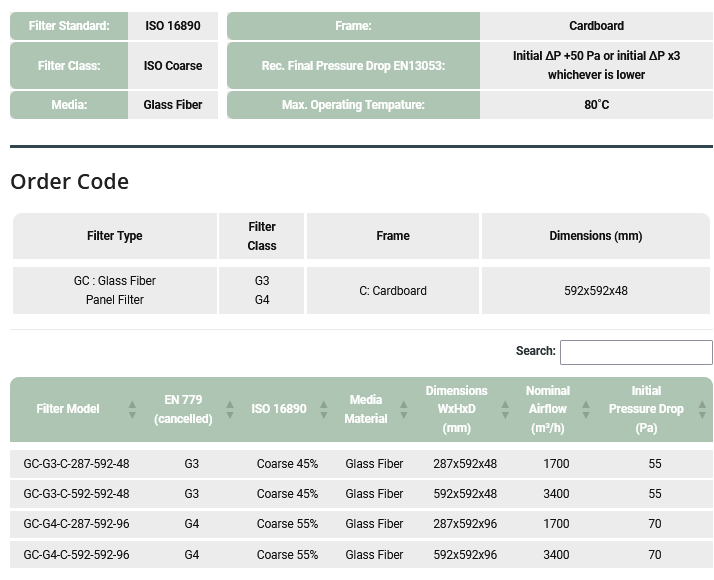Screen dimensions: 714x580
Task: Focus the Search input field
Action: point(636,352)
